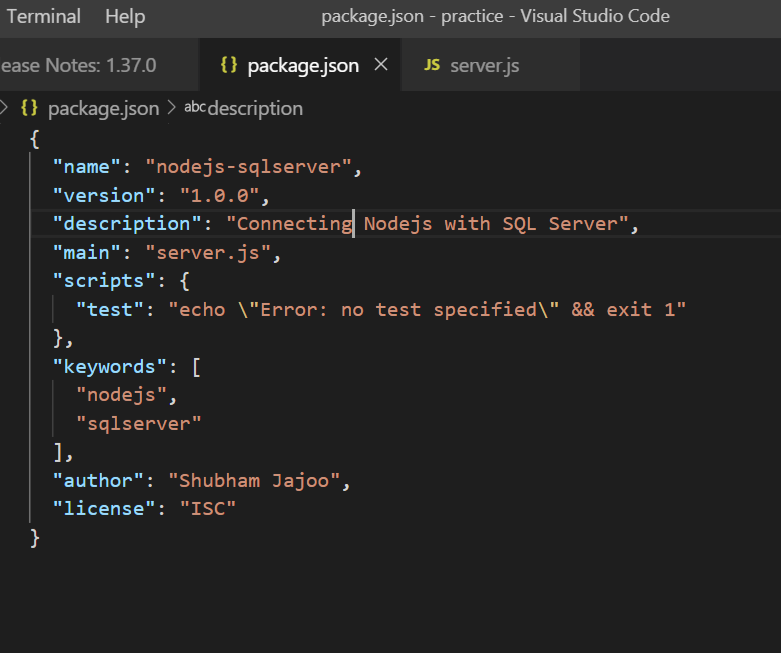The height and width of the screenshot is (653, 781).
Task: Open the Terminal menu
Action: tap(44, 16)
